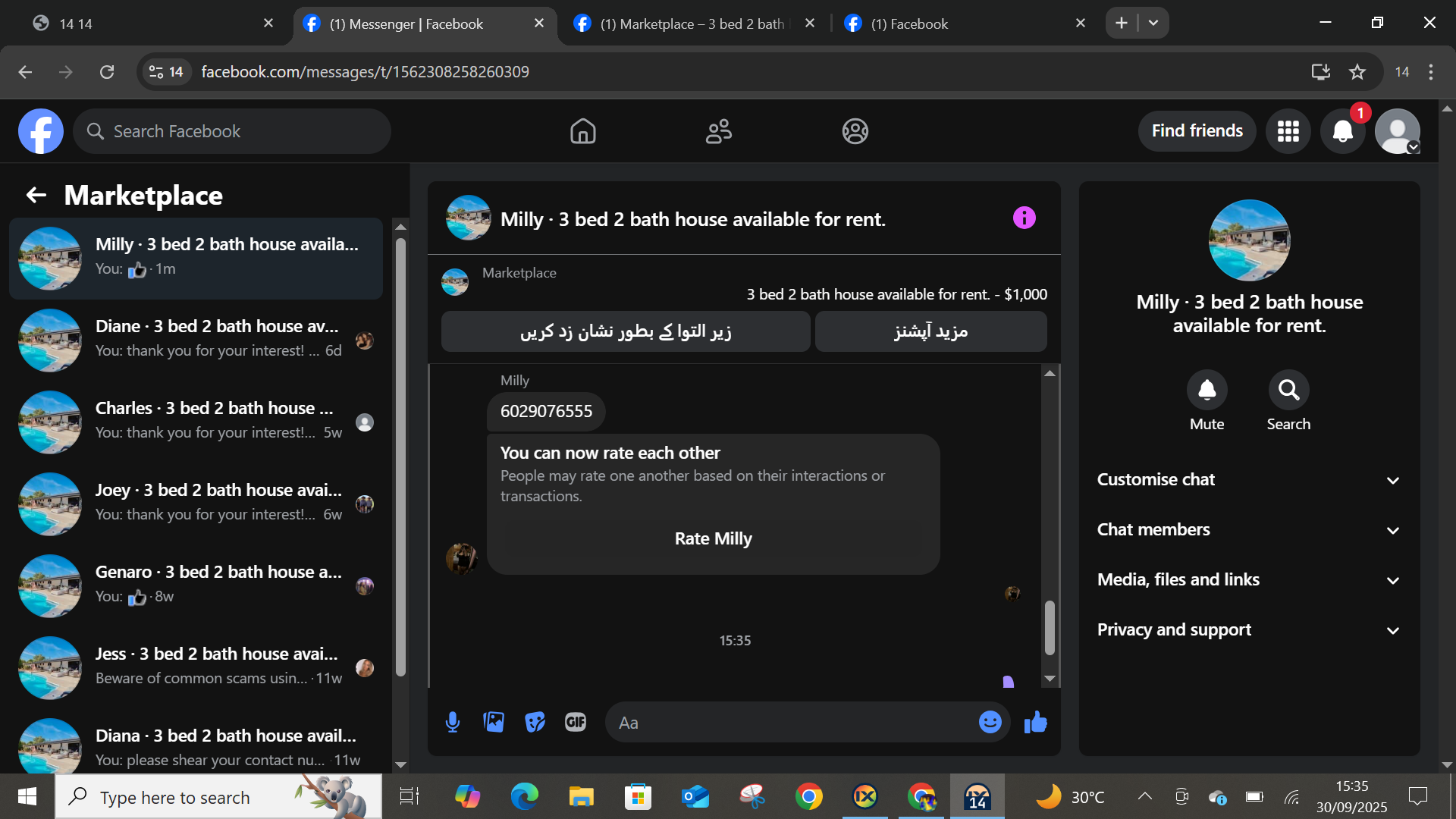The width and height of the screenshot is (1456, 819).
Task: Switch to the '14 14' browser tab
Action: point(152,24)
